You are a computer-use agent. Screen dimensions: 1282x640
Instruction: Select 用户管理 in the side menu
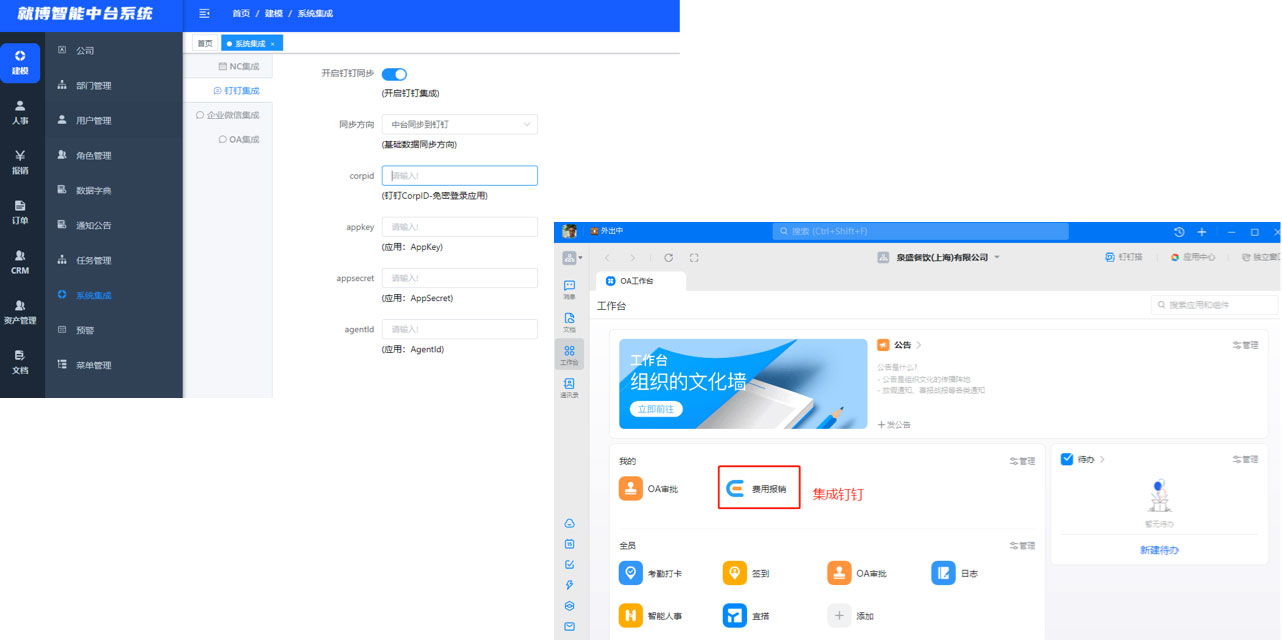(93, 121)
